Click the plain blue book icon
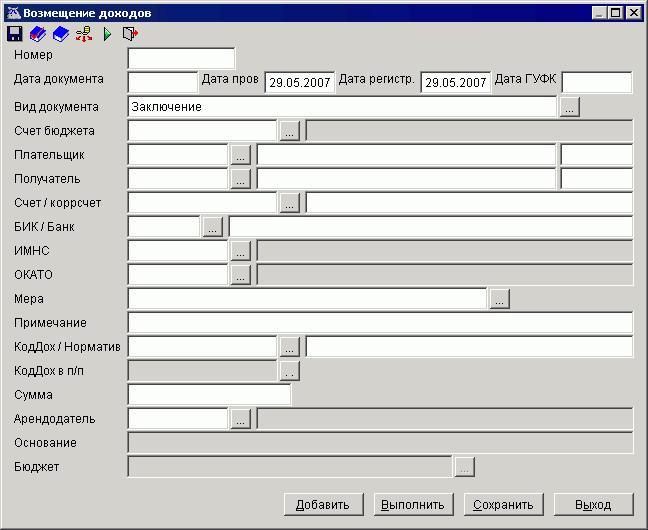 [61, 34]
